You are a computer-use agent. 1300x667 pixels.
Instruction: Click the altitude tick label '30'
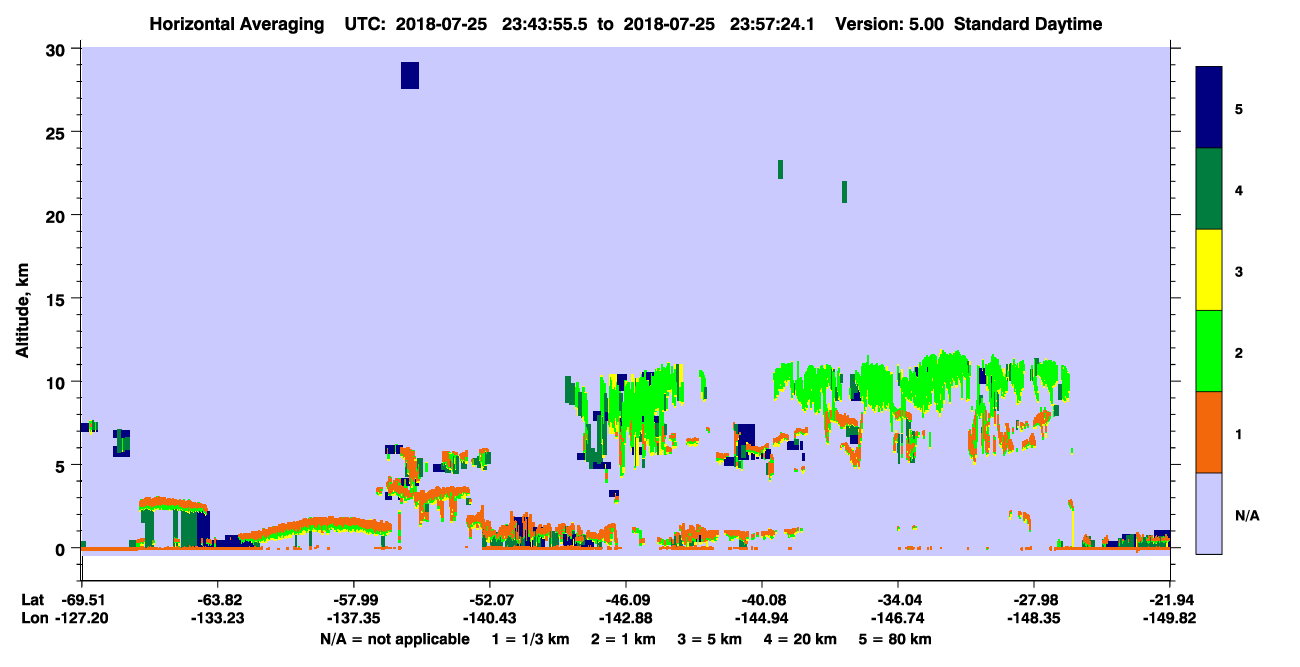pyautogui.click(x=58, y=49)
